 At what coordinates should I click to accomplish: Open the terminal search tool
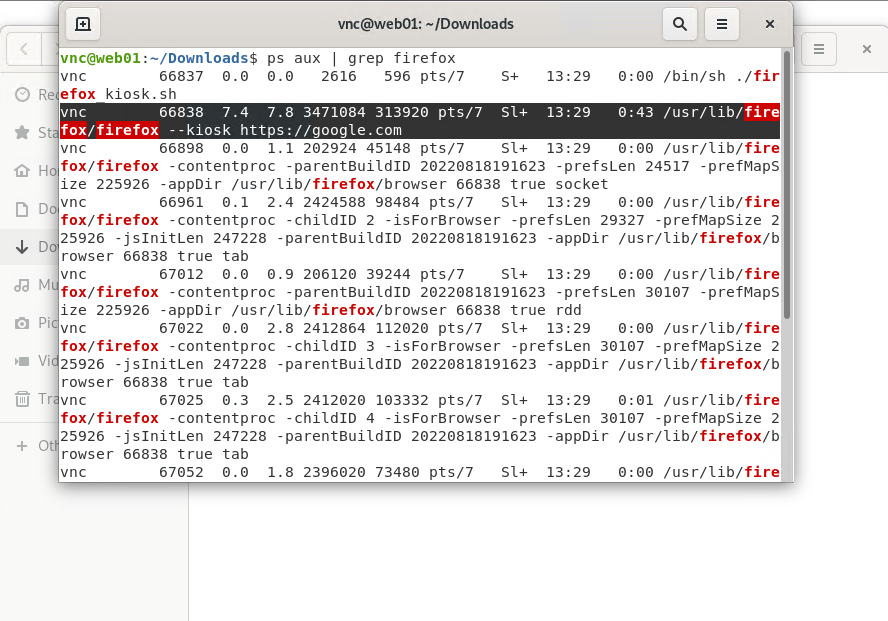coord(680,24)
